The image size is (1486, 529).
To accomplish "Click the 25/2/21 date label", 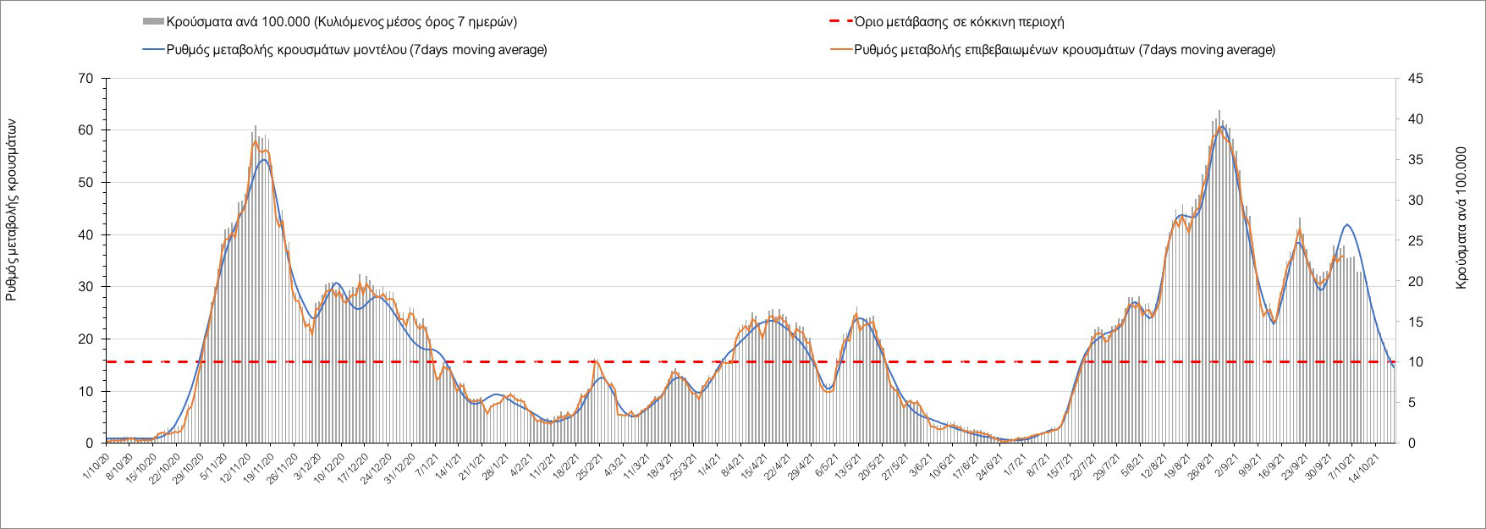I will tap(587, 465).
